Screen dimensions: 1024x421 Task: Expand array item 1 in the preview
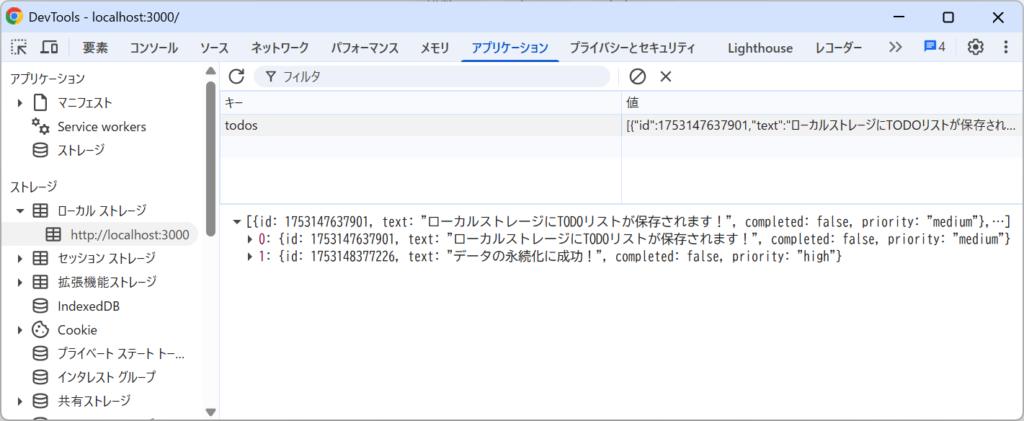(250, 257)
